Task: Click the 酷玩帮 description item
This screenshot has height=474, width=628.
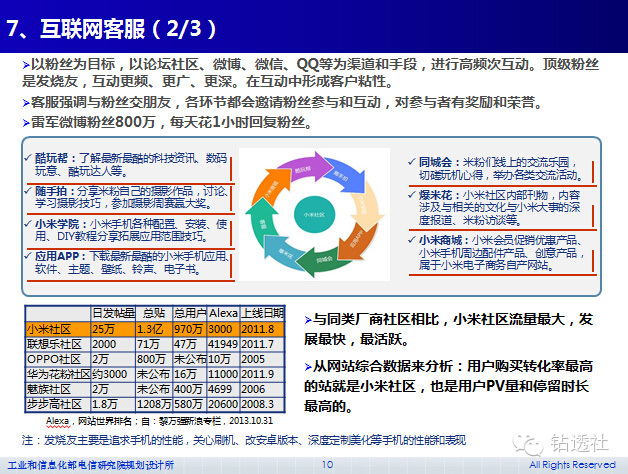Action: (129, 164)
